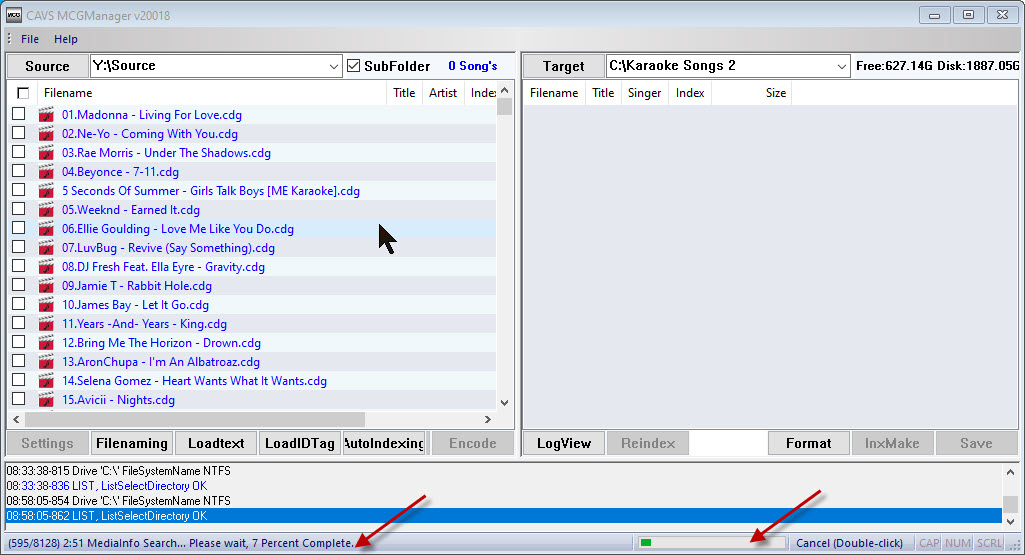Open the Help menu

coord(65,39)
